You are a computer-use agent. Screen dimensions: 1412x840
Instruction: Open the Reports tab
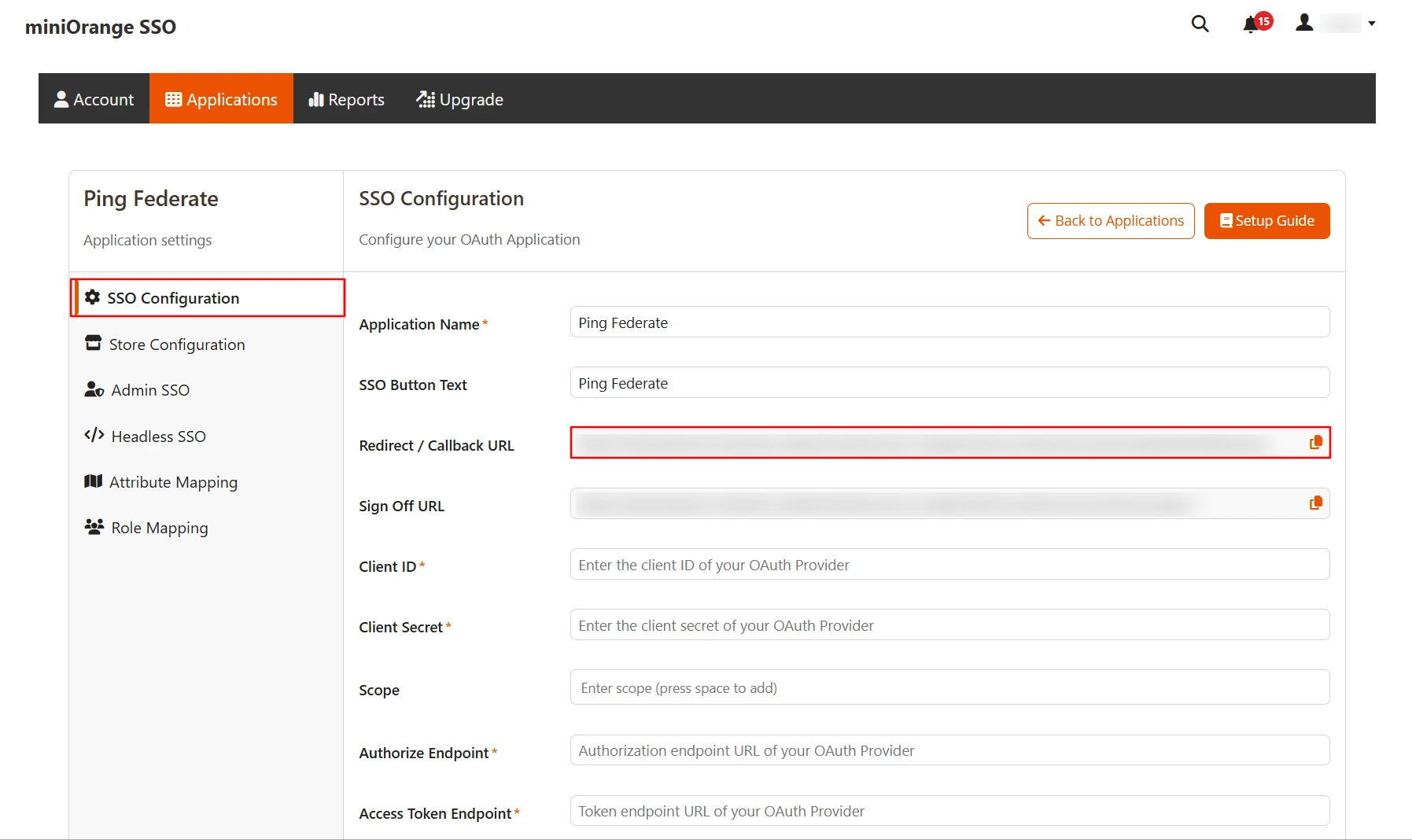[346, 99]
